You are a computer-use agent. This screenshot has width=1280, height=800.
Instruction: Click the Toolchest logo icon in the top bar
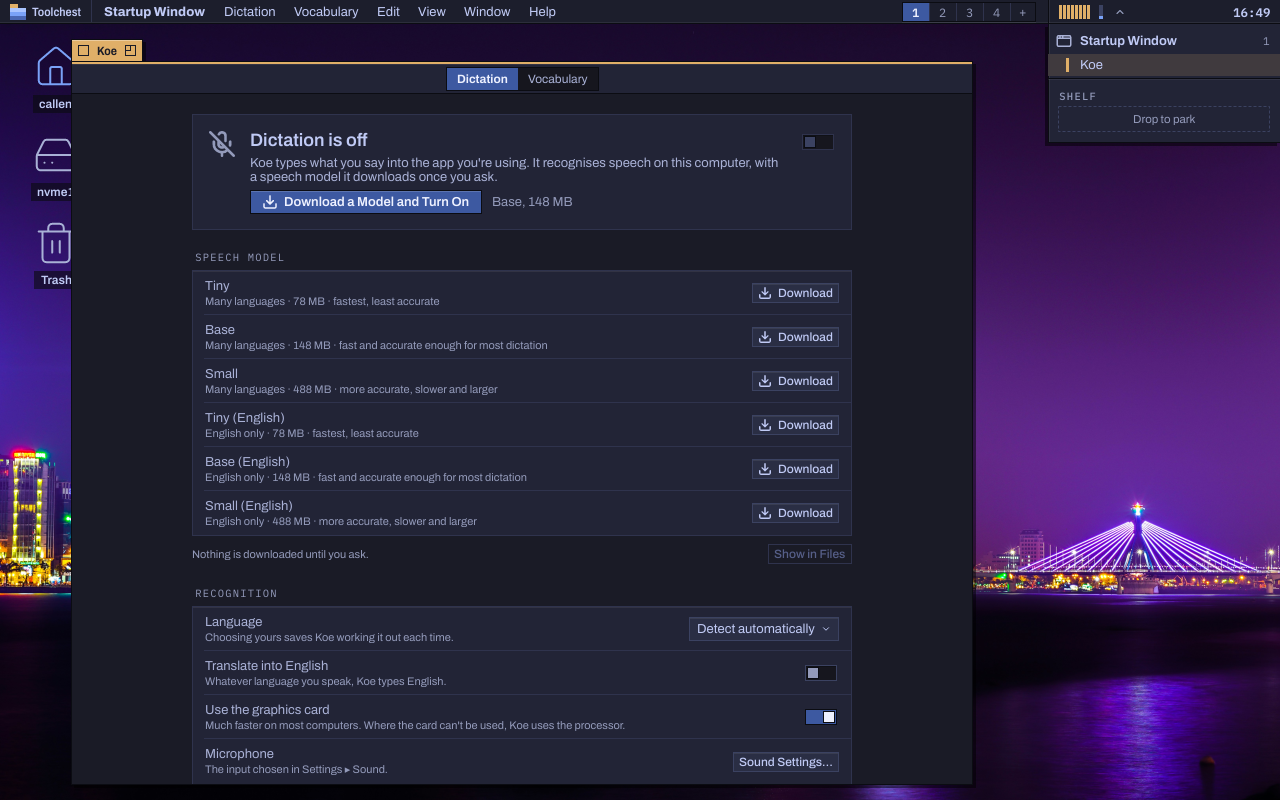[x=18, y=12]
